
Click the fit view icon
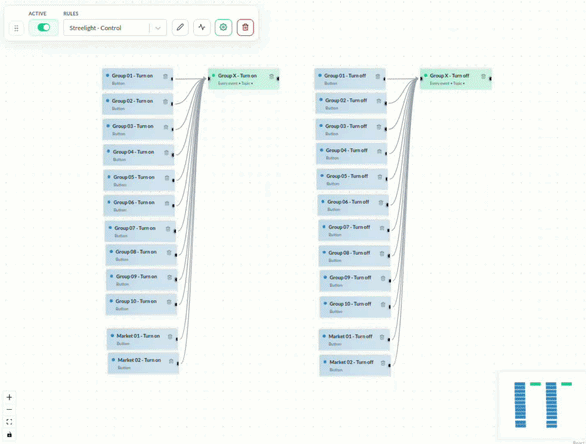pos(9,422)
